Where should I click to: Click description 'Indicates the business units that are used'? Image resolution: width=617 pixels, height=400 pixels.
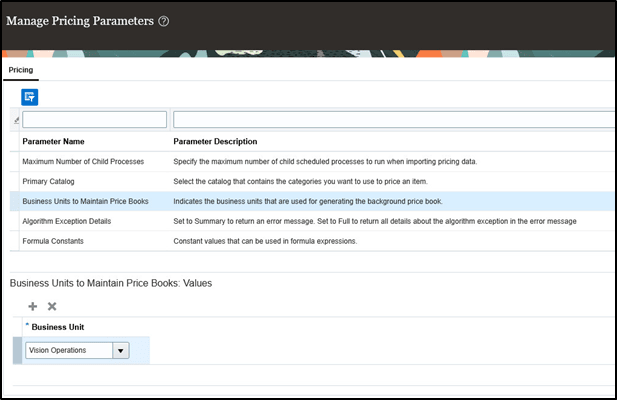point(308,201)
